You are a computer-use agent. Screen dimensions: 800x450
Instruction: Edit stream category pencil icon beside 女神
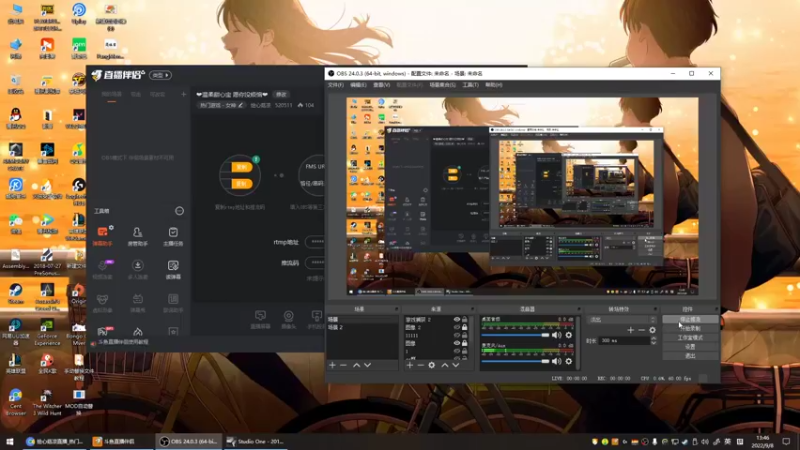[240, 105]
